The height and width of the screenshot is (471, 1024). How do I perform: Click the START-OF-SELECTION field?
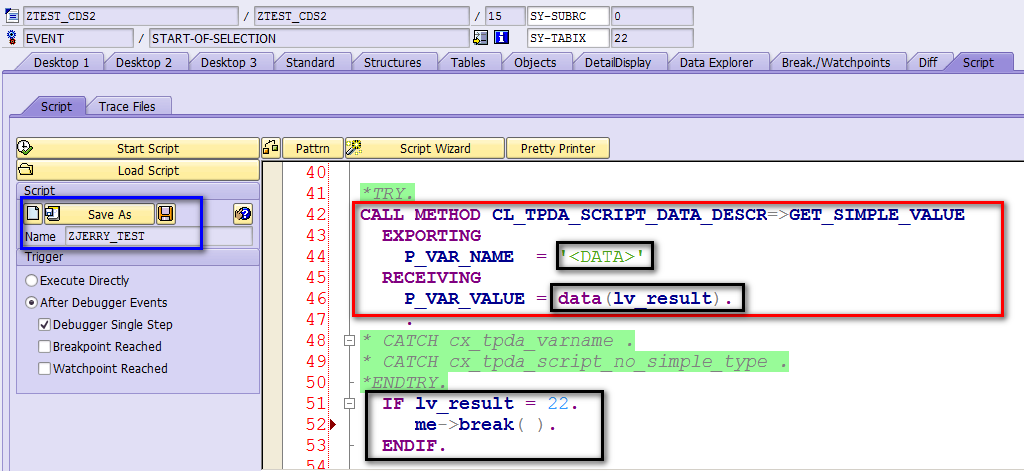309,39
